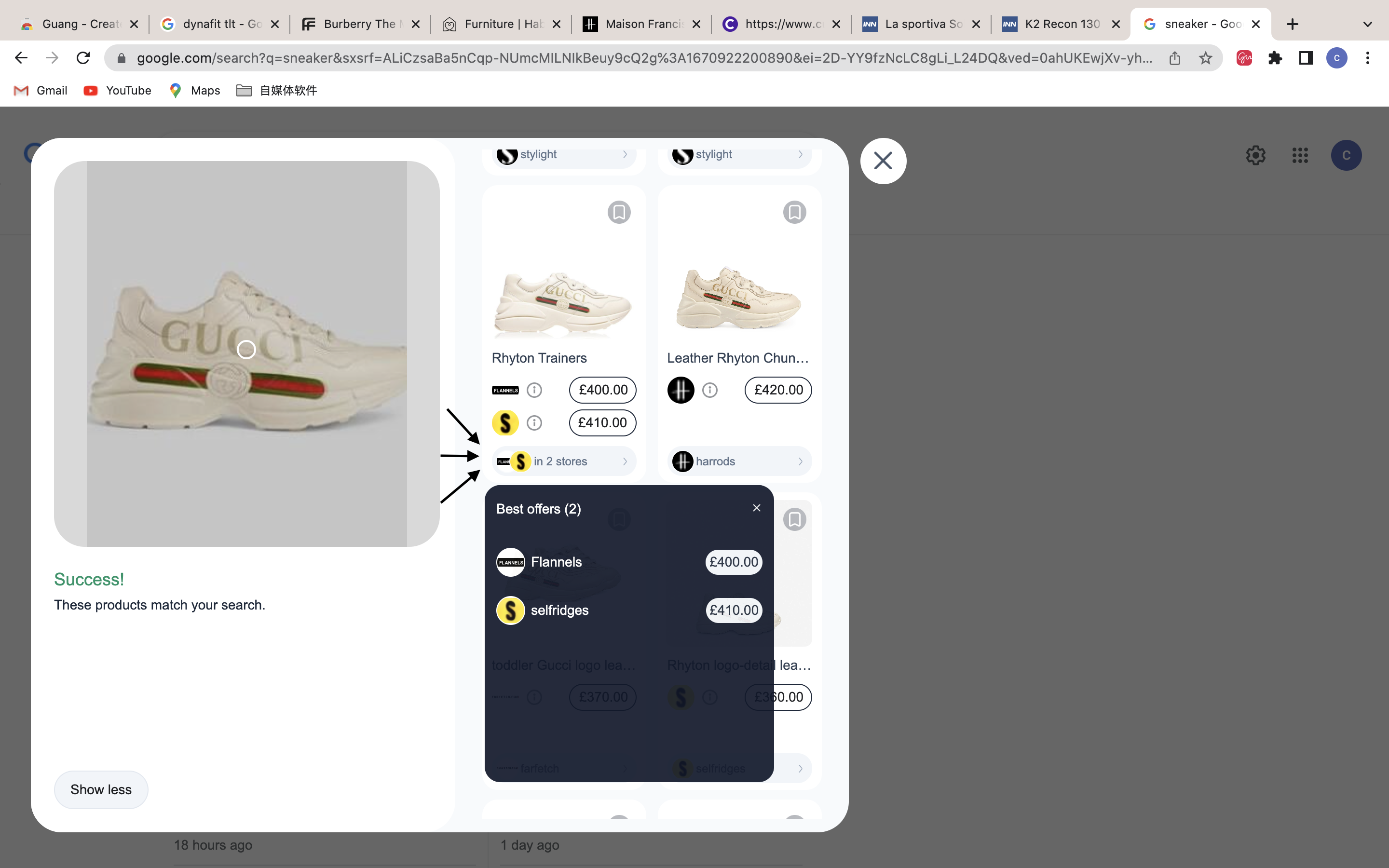
Task: Show info for harrods £420.00 offer
Action: pyautogui.click(x=710, y=391)
